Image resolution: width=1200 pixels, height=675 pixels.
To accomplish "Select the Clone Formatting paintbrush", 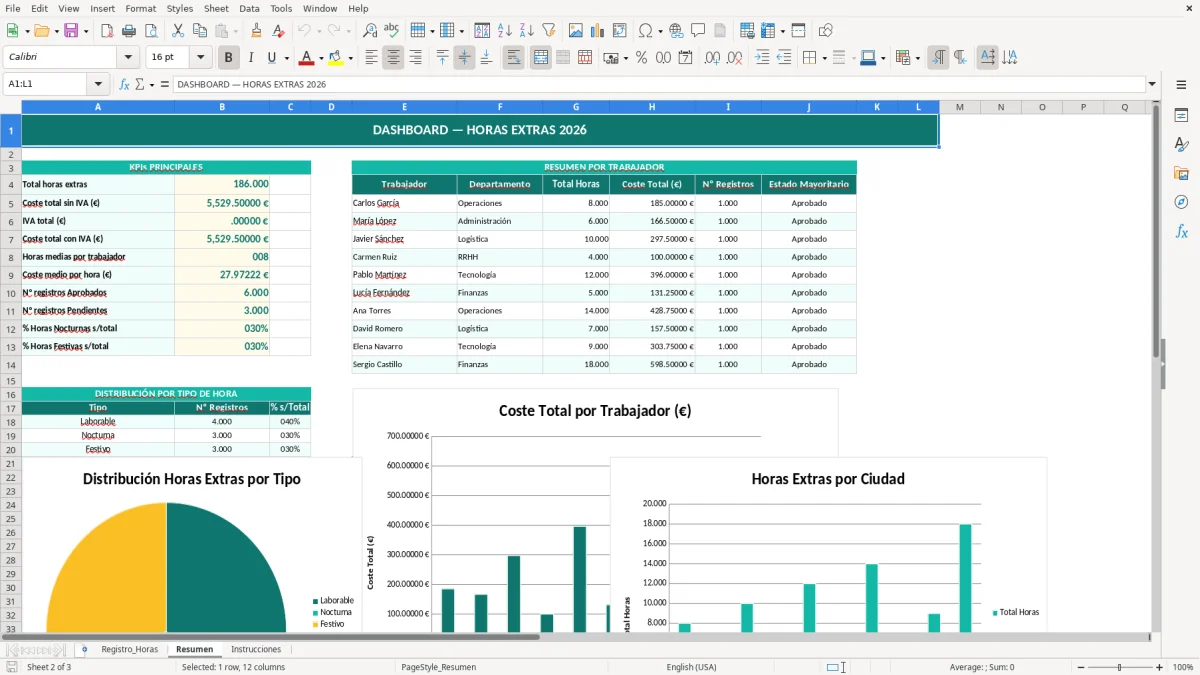I will tap(257, 31).
